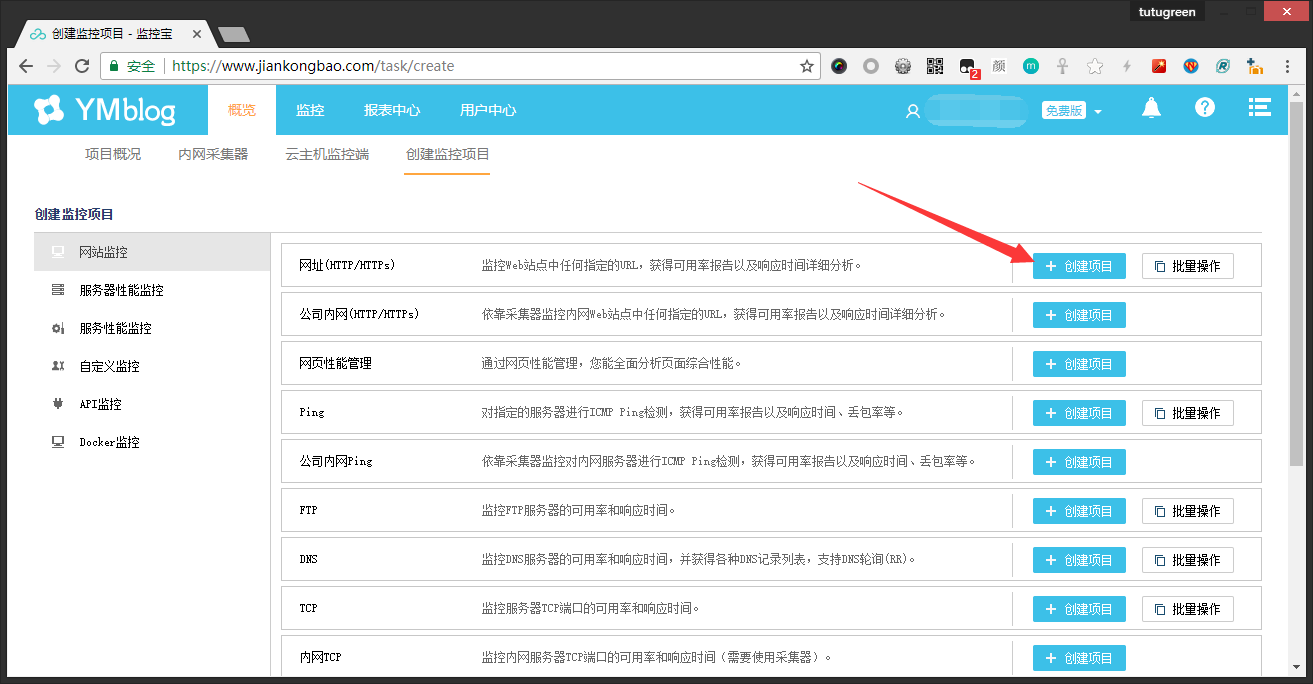Click the 网页性能管理 row label

[335, 364]
